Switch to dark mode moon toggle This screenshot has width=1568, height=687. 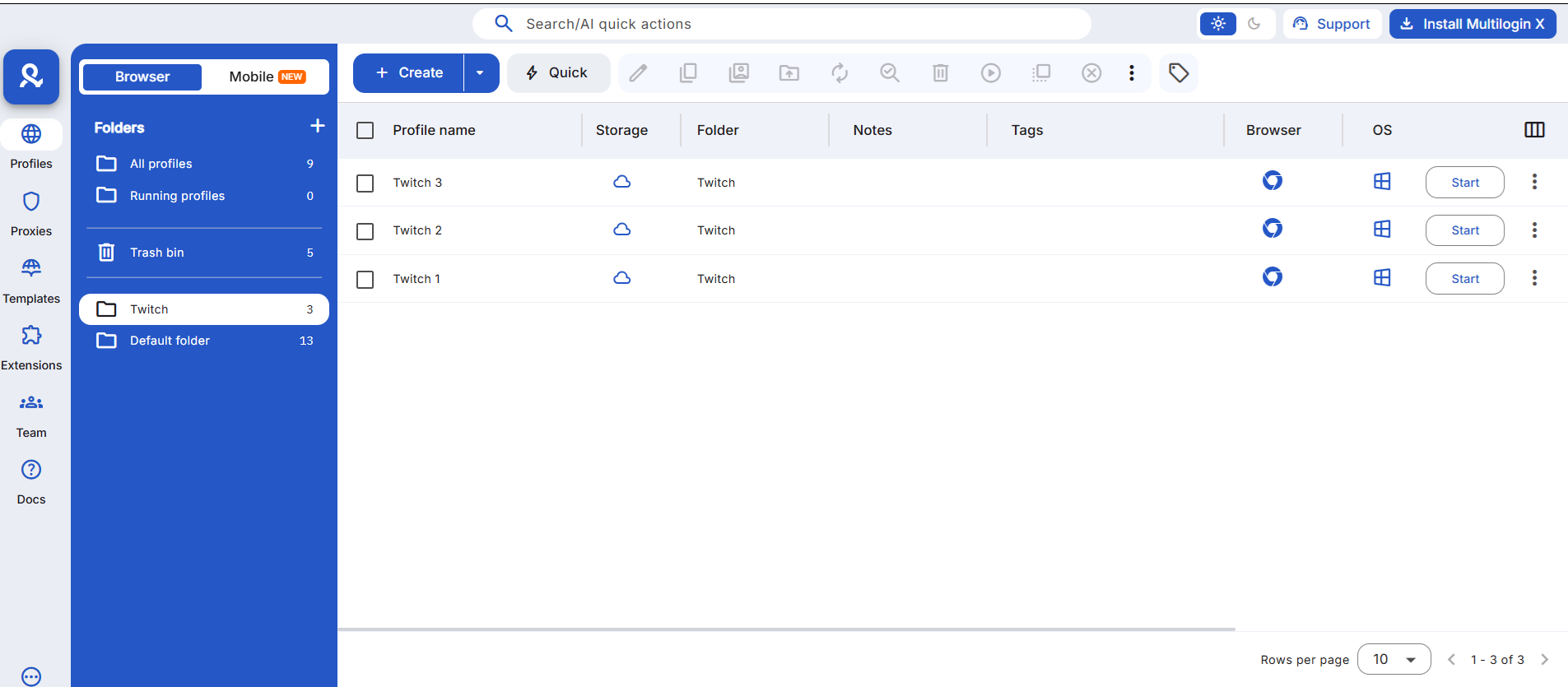tap(1254, 24)
